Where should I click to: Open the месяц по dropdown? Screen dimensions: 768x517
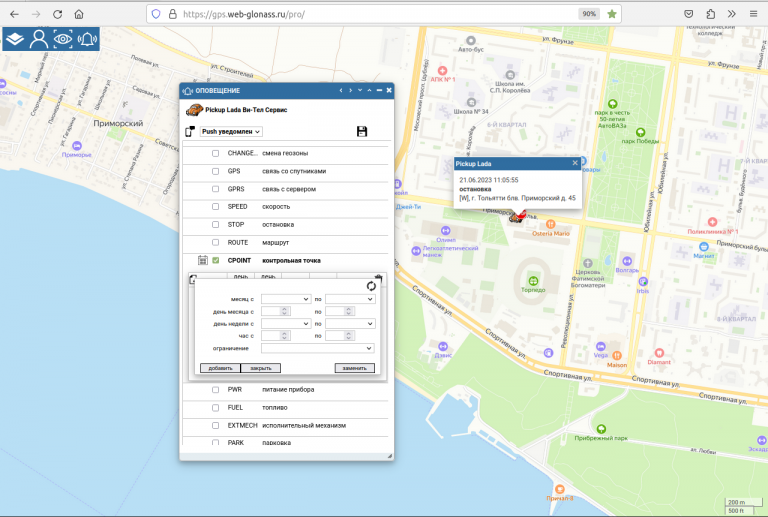[x=350, y=299]
